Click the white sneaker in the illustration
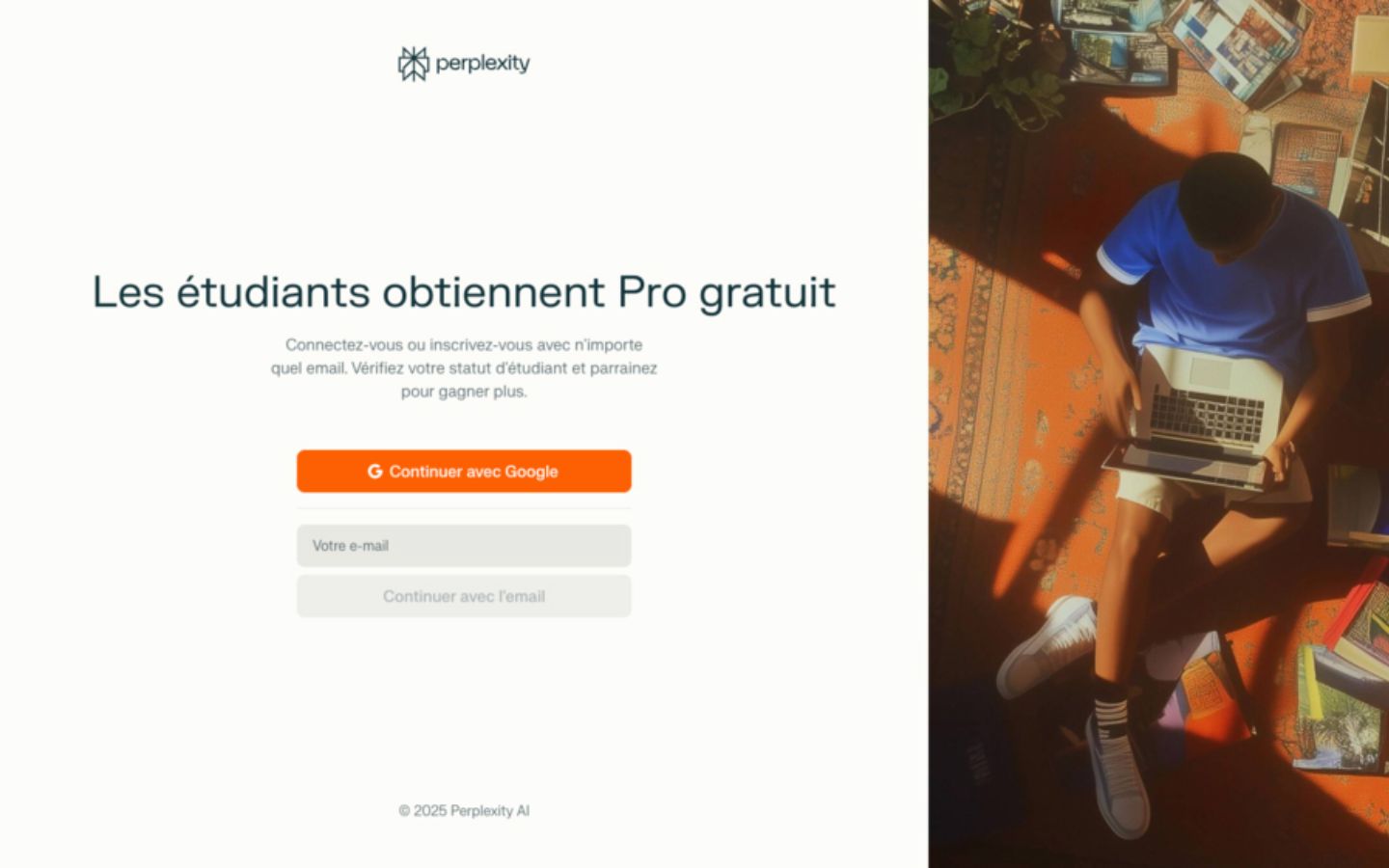Screen dimensions: 1389x868 pyautogui.click(x=1047, y=648)
